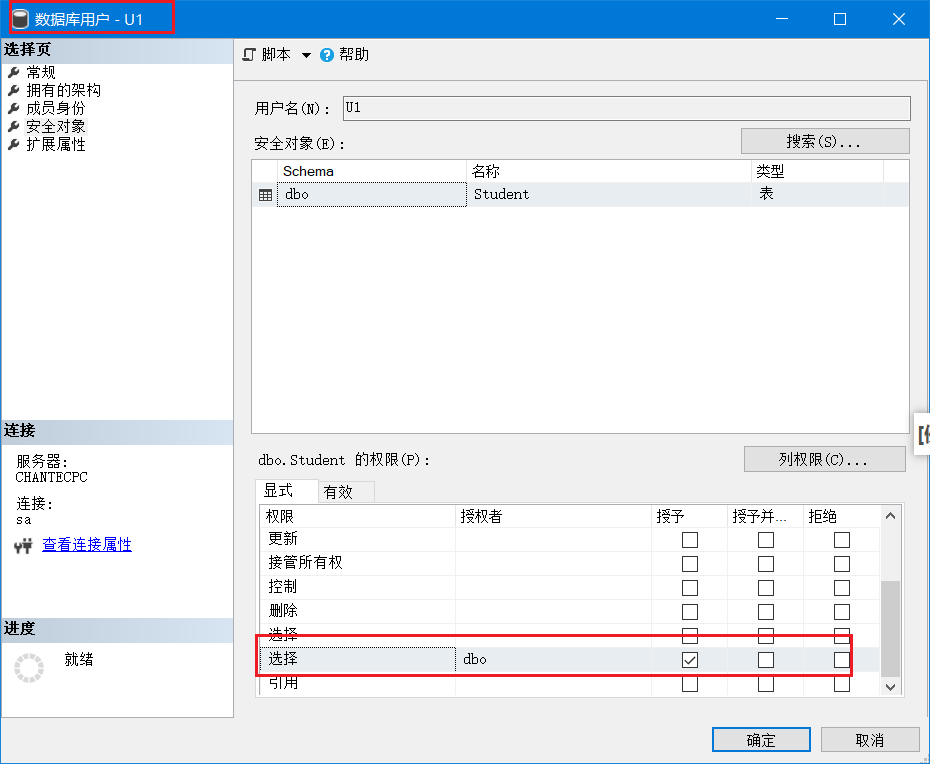The image size is (930, 764).
Task: Open help via the blue 帮助 question icon
Action: tap(326, 55)
